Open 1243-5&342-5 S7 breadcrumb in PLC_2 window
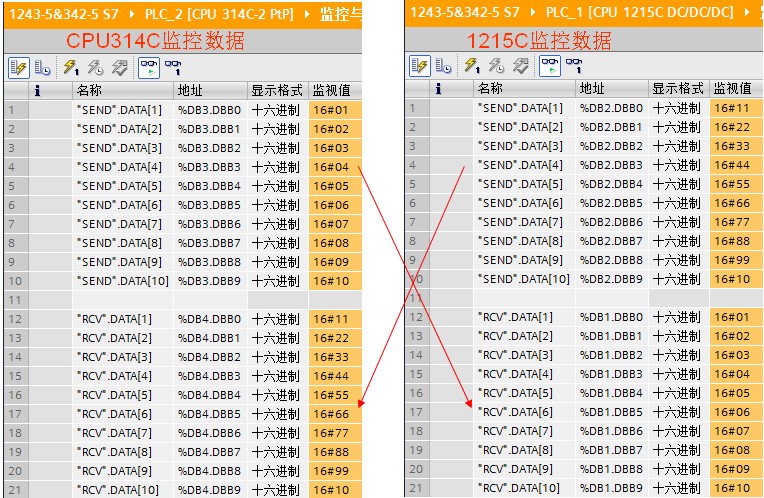This screenshot has width=764, height=498. click(65, 14)
